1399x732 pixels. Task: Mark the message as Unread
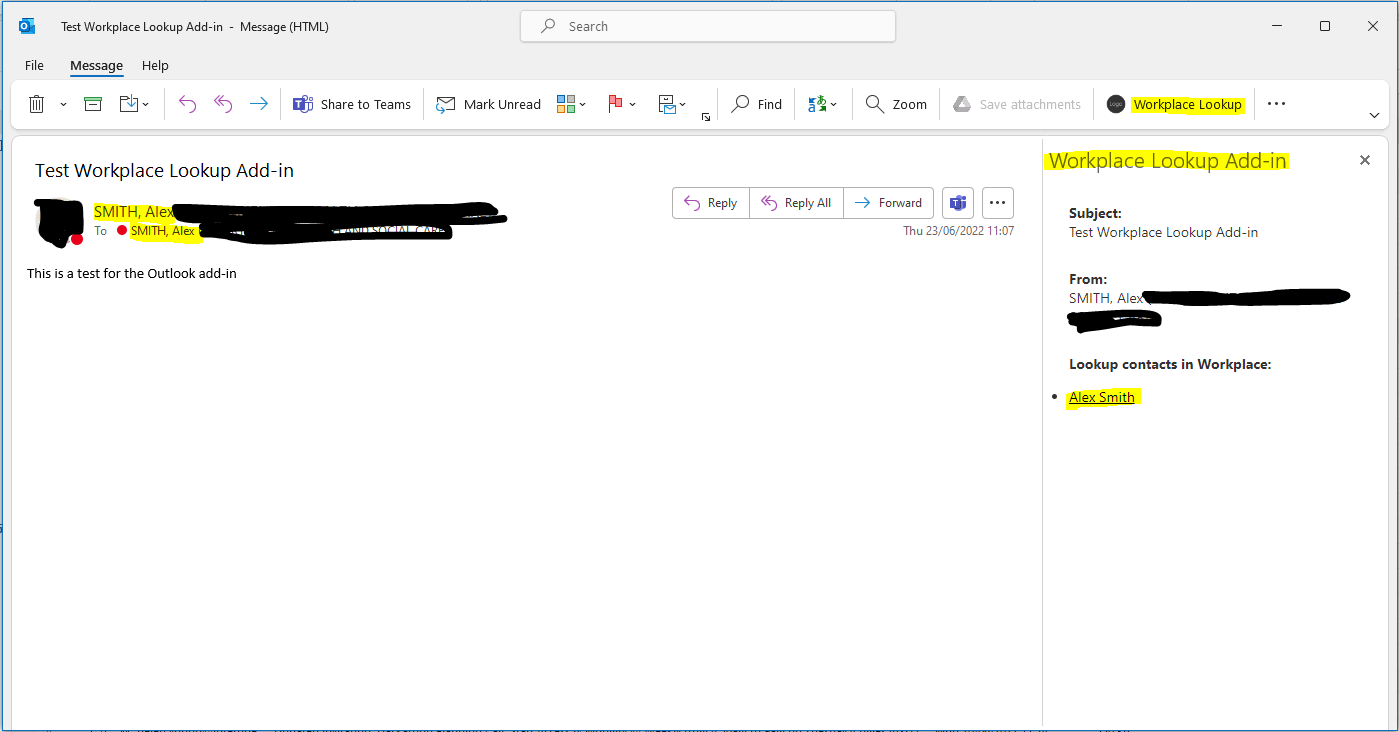tap(488, 104)
